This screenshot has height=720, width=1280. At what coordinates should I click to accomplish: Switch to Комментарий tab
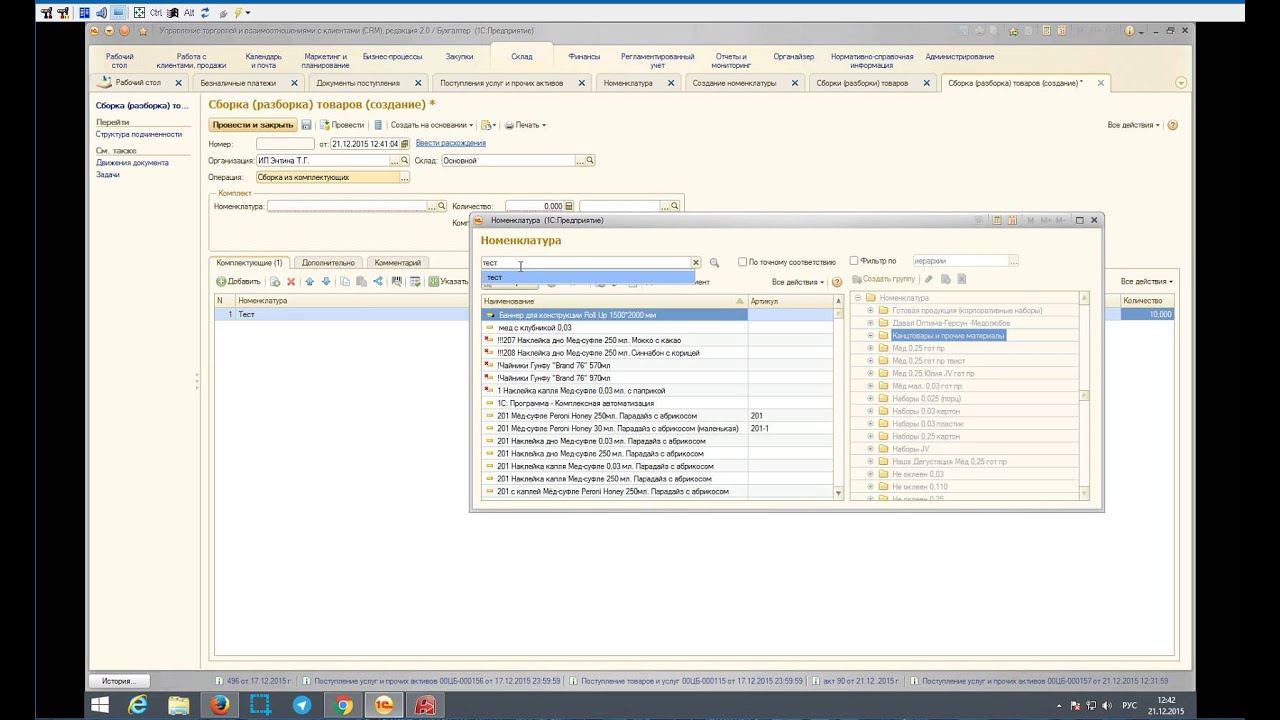coord(398,263)
